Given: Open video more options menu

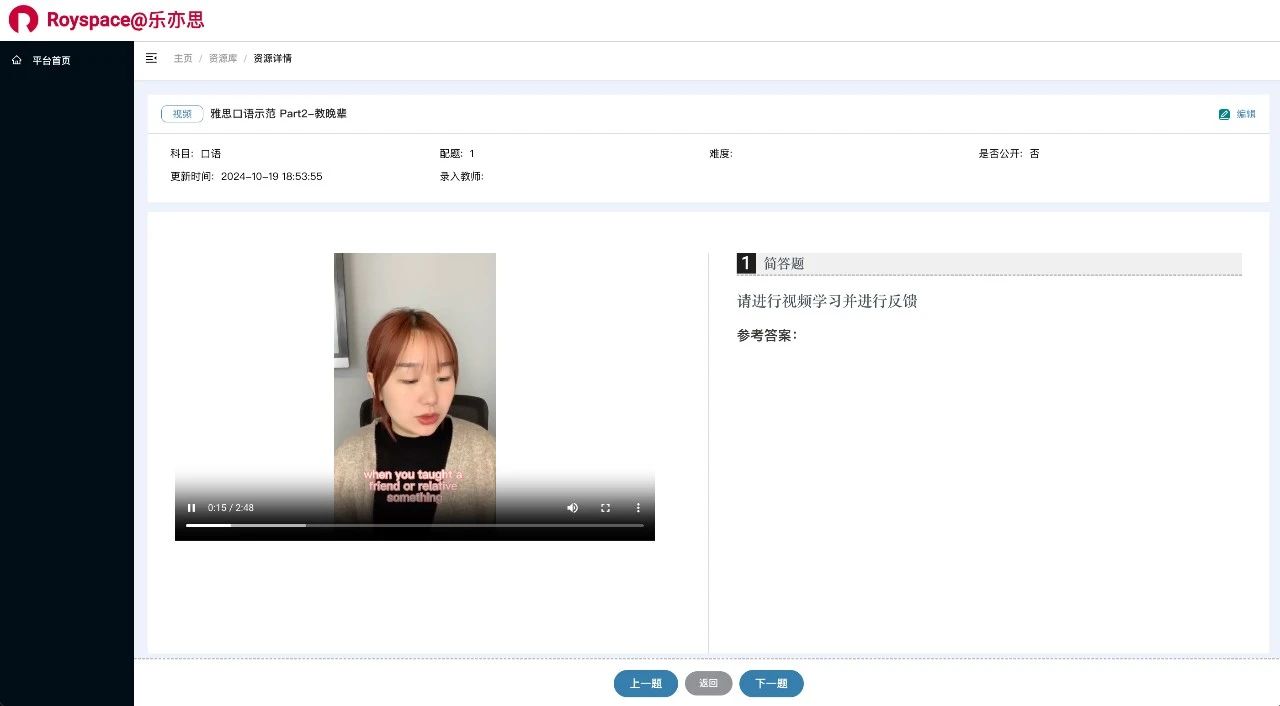Looking at the screenshot, I should pyautogui.click(x=638, y=508).
